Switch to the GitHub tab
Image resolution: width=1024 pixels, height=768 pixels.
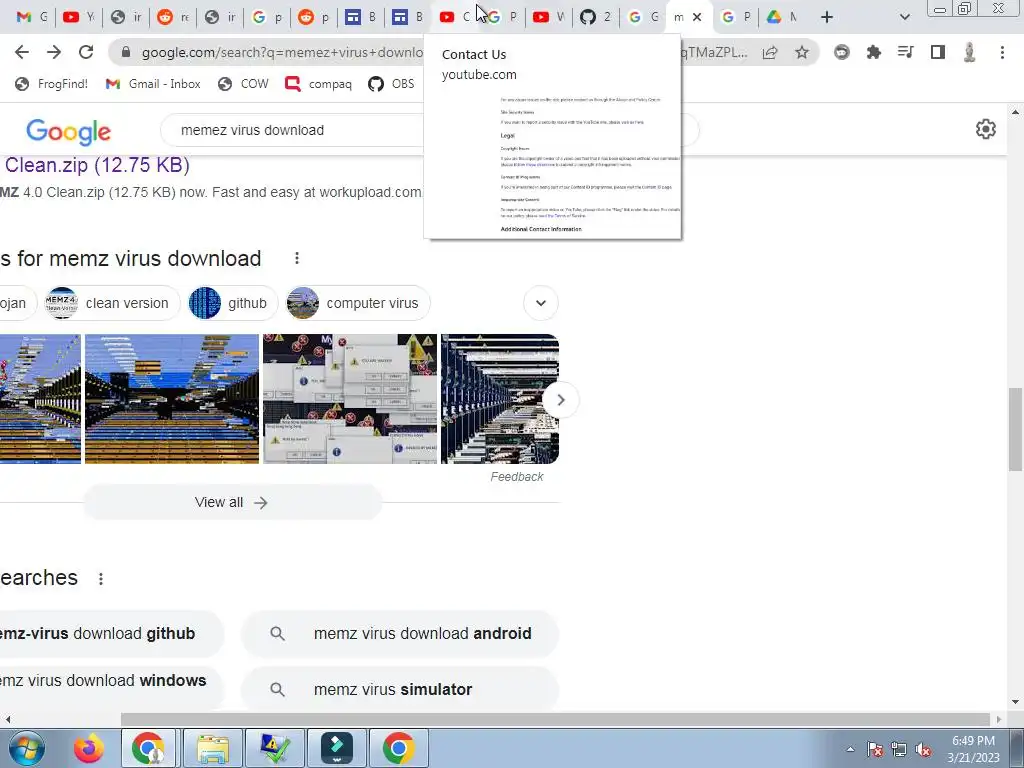click(596, 17)
